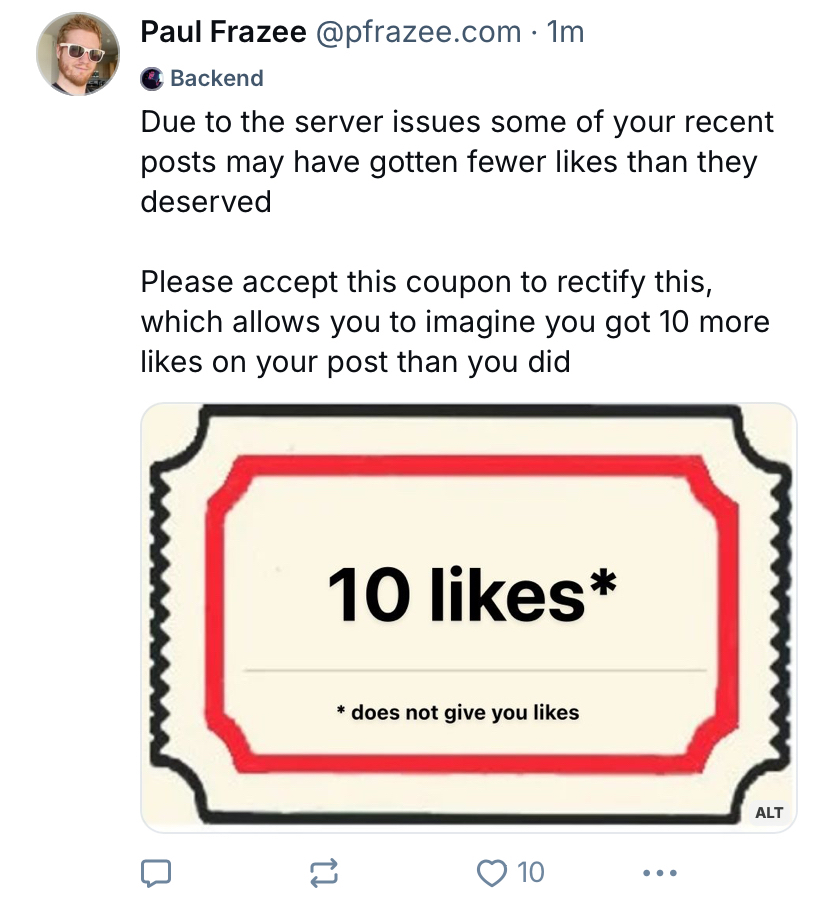This screenshot has height=905, width=828.
Task: Click the "10 likes*" coupon headline
Action: point(469,594)
